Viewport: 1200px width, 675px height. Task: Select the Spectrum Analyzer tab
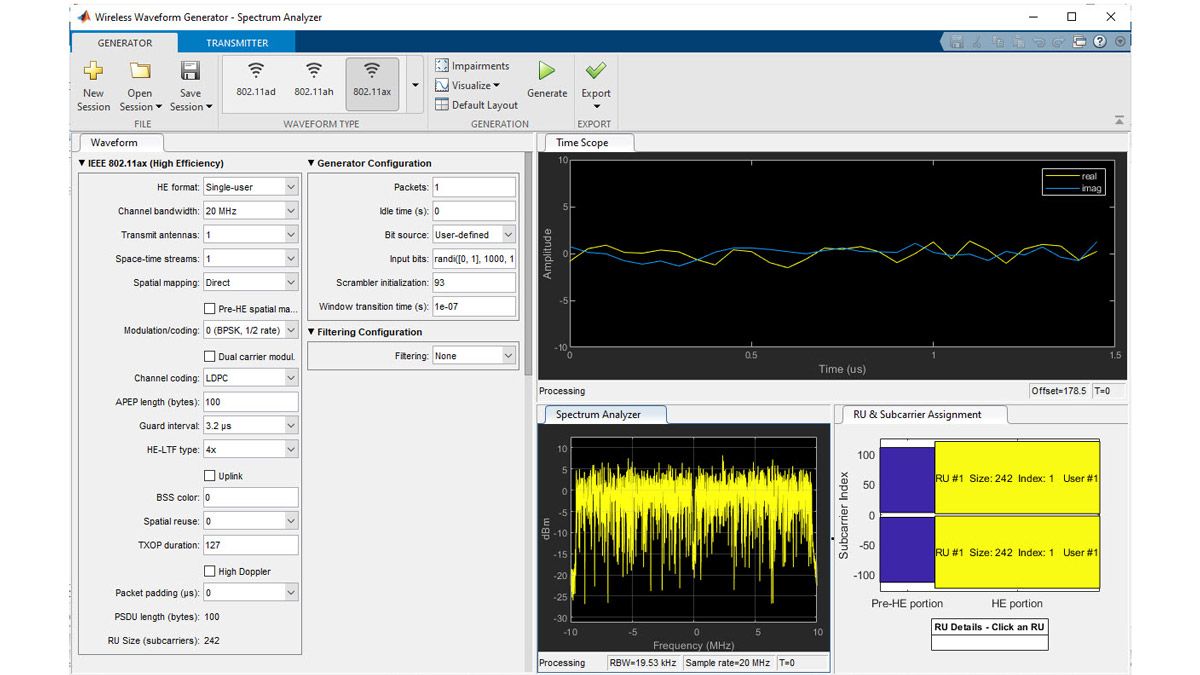(x=600, y=414)
